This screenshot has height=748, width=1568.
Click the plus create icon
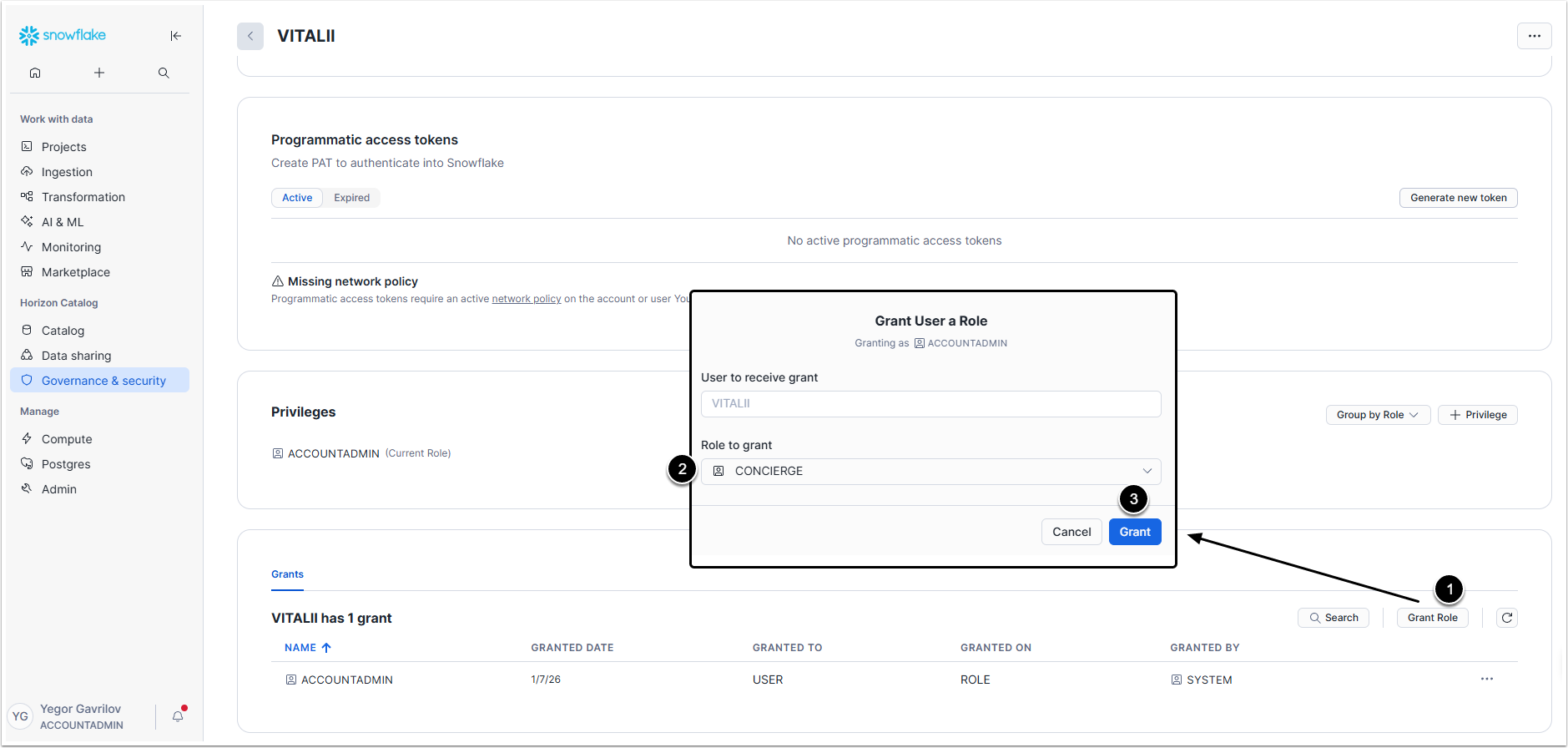tap(99, 73)
